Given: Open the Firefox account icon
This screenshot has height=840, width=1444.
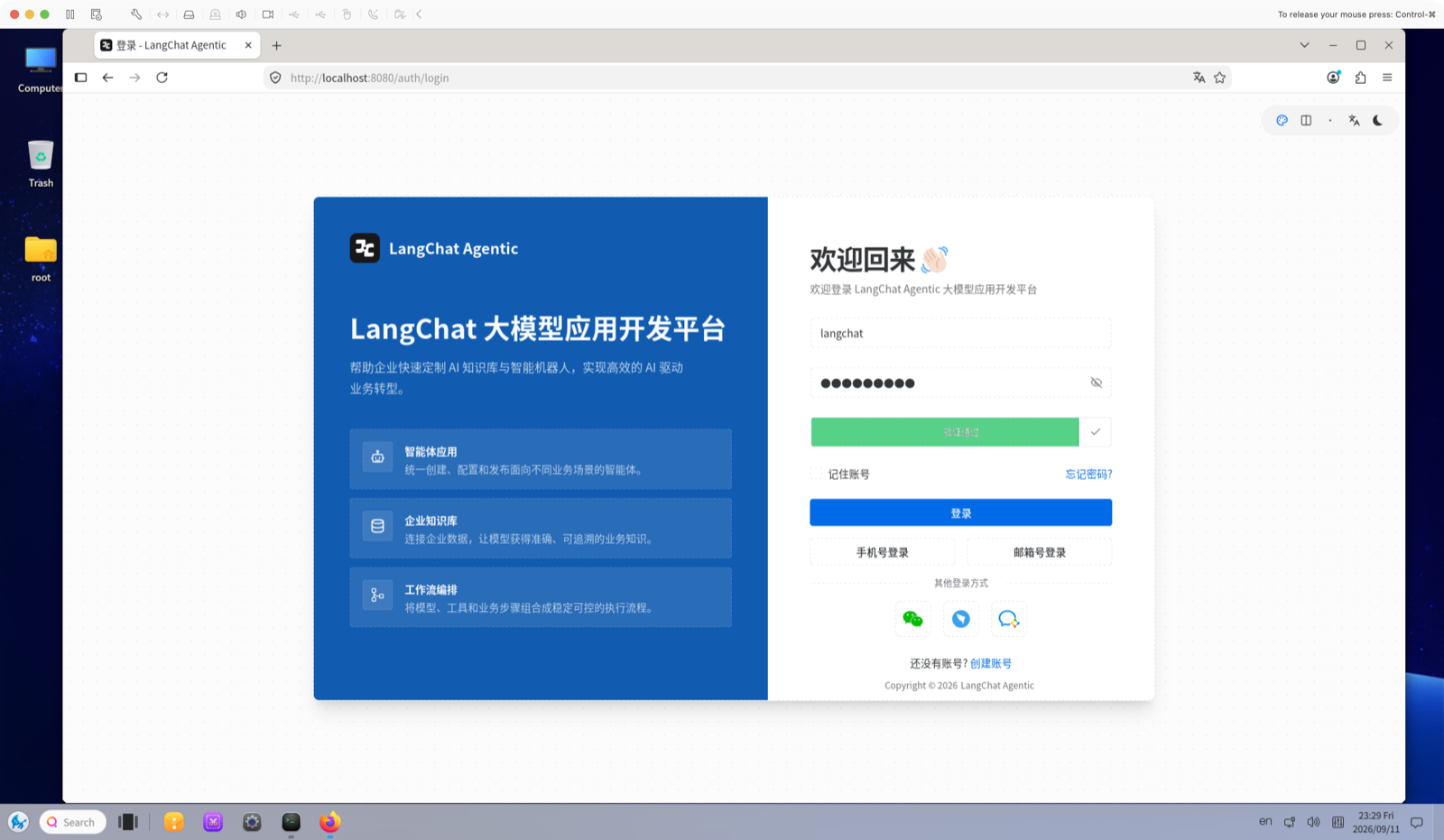Looking at the screenshot, I should [x=1333, y=78].
